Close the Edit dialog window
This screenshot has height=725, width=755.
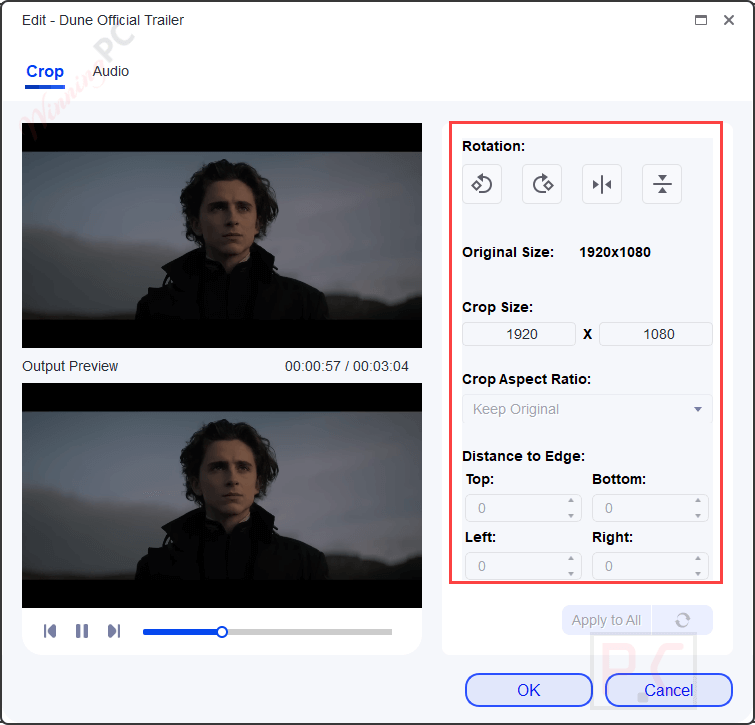[x=729, y=20]
